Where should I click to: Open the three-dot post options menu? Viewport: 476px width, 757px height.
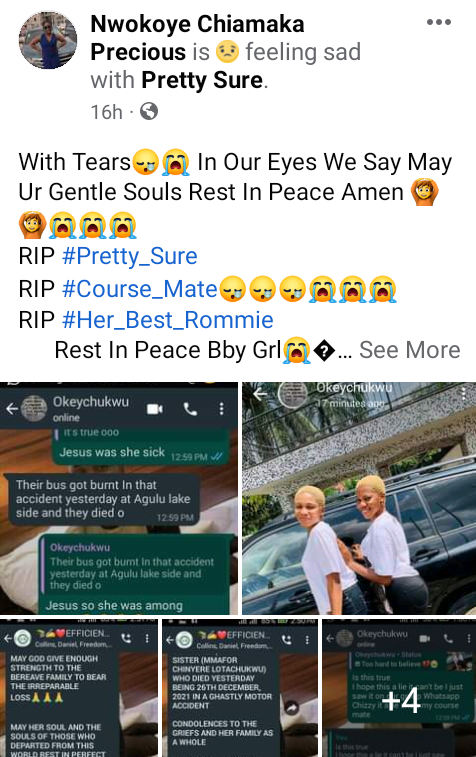click(439, 22)
